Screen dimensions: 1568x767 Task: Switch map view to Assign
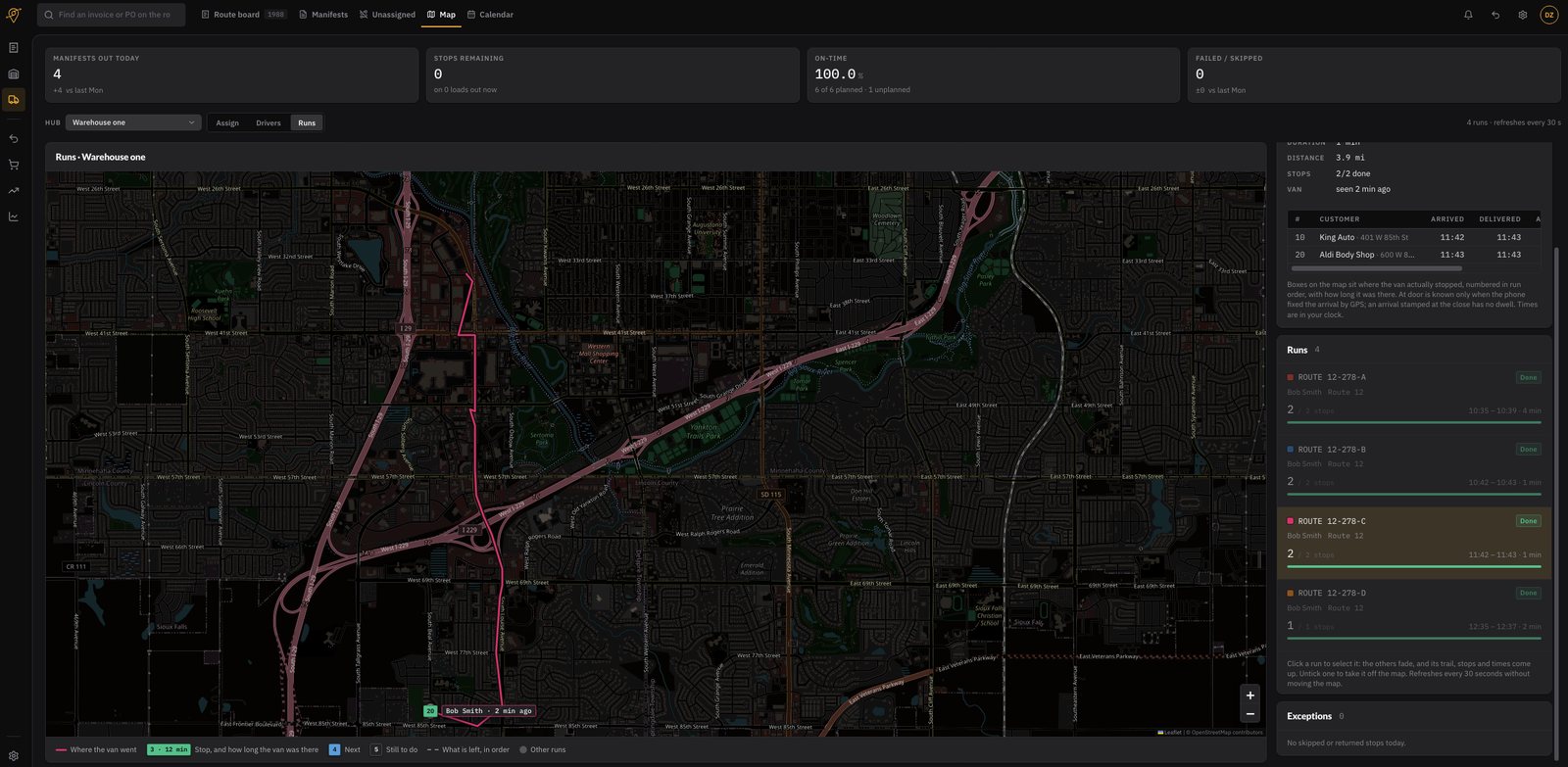(227, 122)
